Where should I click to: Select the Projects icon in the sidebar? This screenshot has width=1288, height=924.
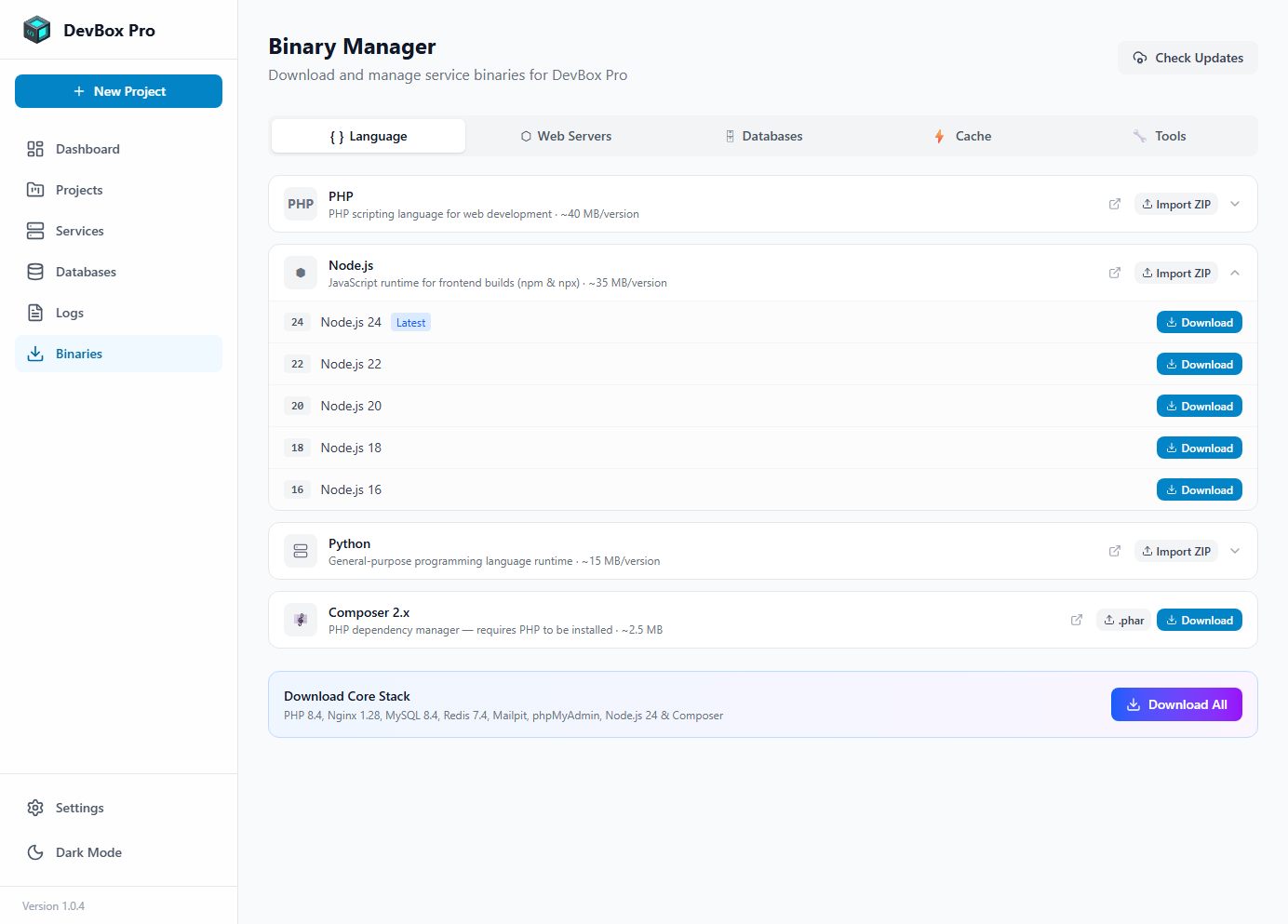35,190
